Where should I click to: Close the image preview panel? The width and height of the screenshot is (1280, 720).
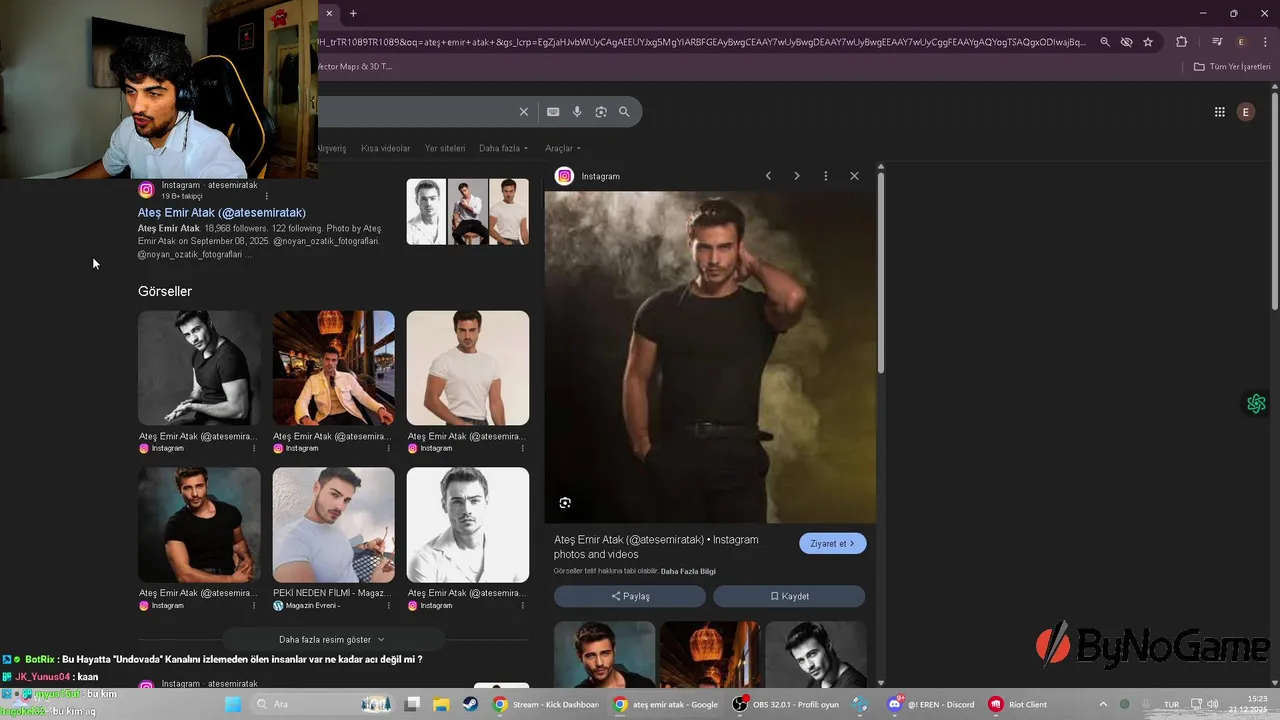pos(854,176)
